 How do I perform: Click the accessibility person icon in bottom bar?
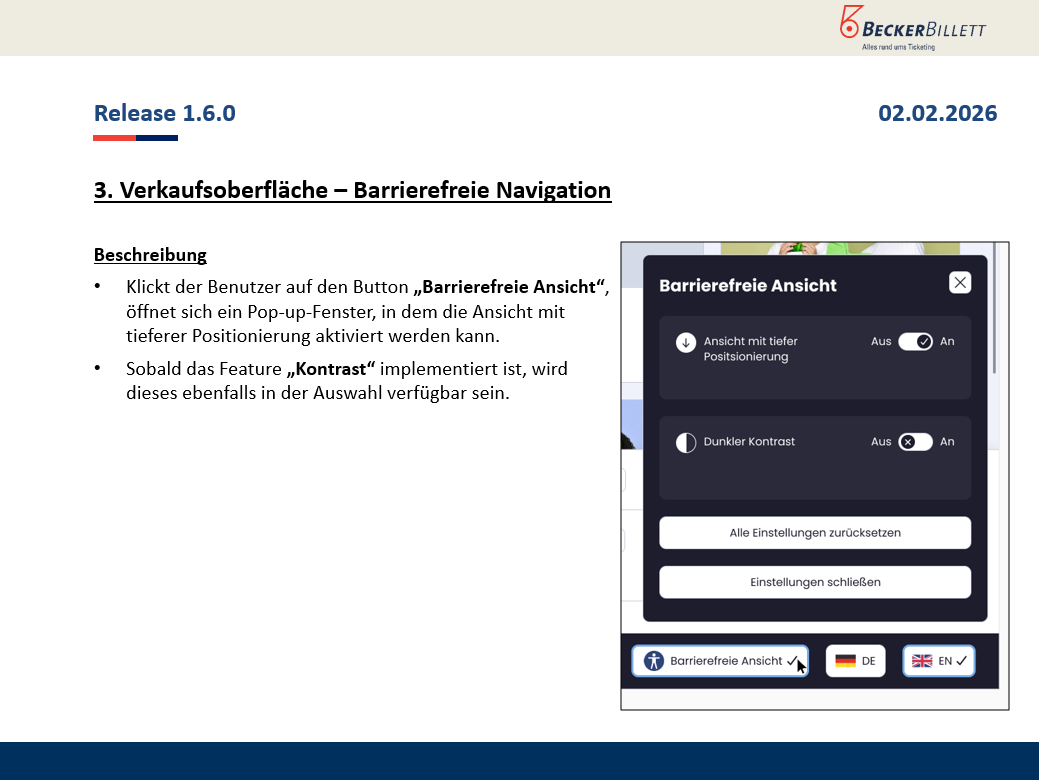[654, 661]
